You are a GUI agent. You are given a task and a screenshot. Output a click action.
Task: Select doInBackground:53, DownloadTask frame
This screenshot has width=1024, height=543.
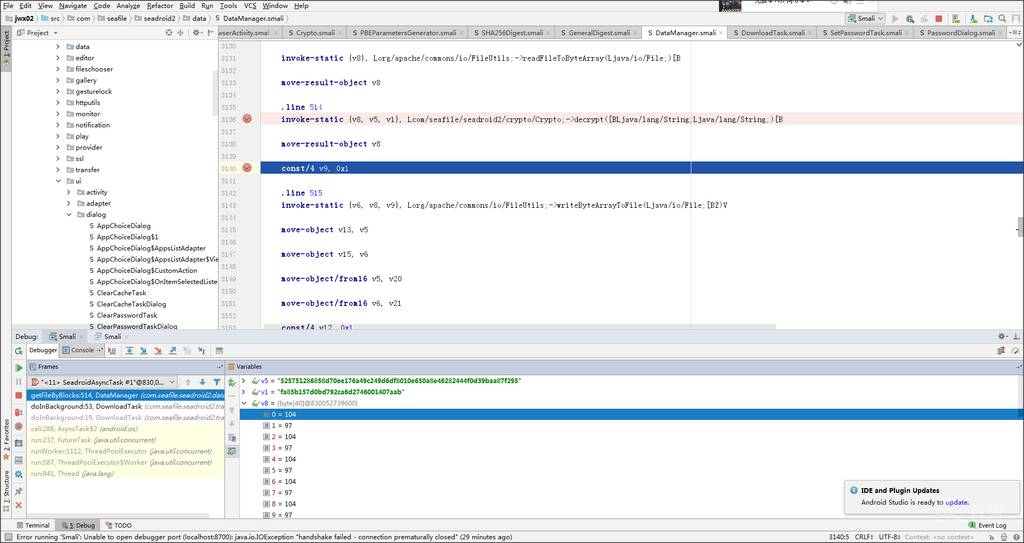point(126,406)
